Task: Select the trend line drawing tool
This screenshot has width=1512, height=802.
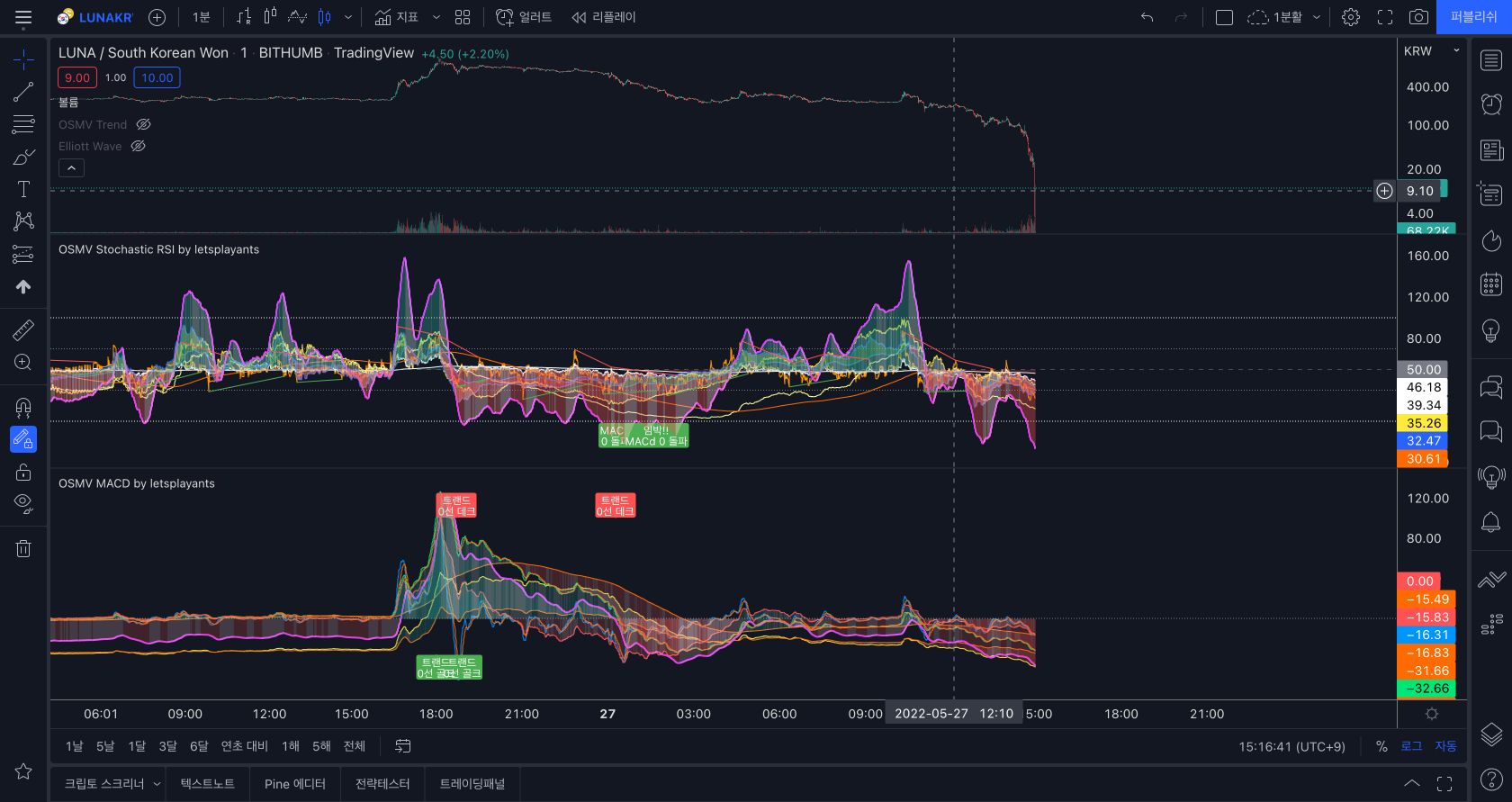Action: 23,92
